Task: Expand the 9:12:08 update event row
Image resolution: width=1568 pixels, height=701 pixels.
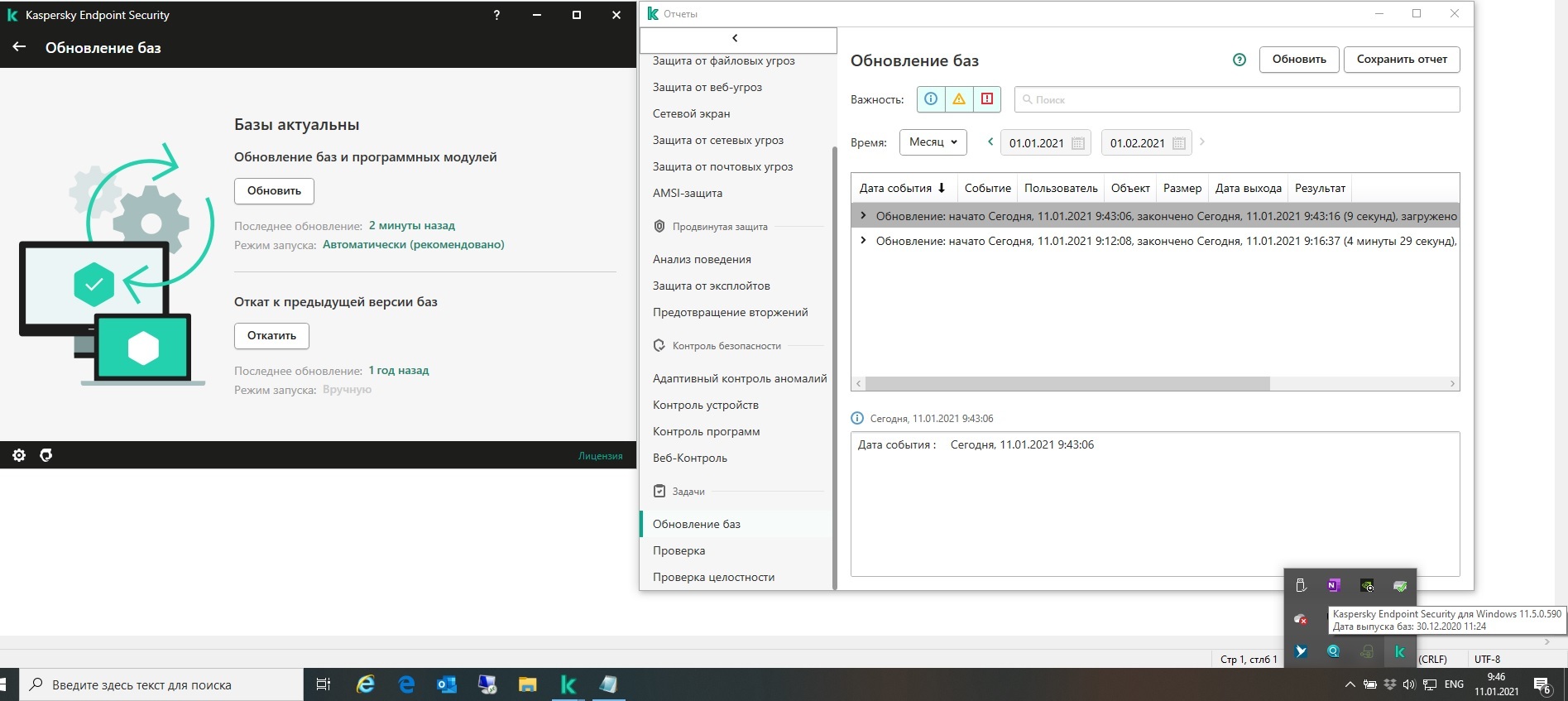Action: (x=863, y=241)
